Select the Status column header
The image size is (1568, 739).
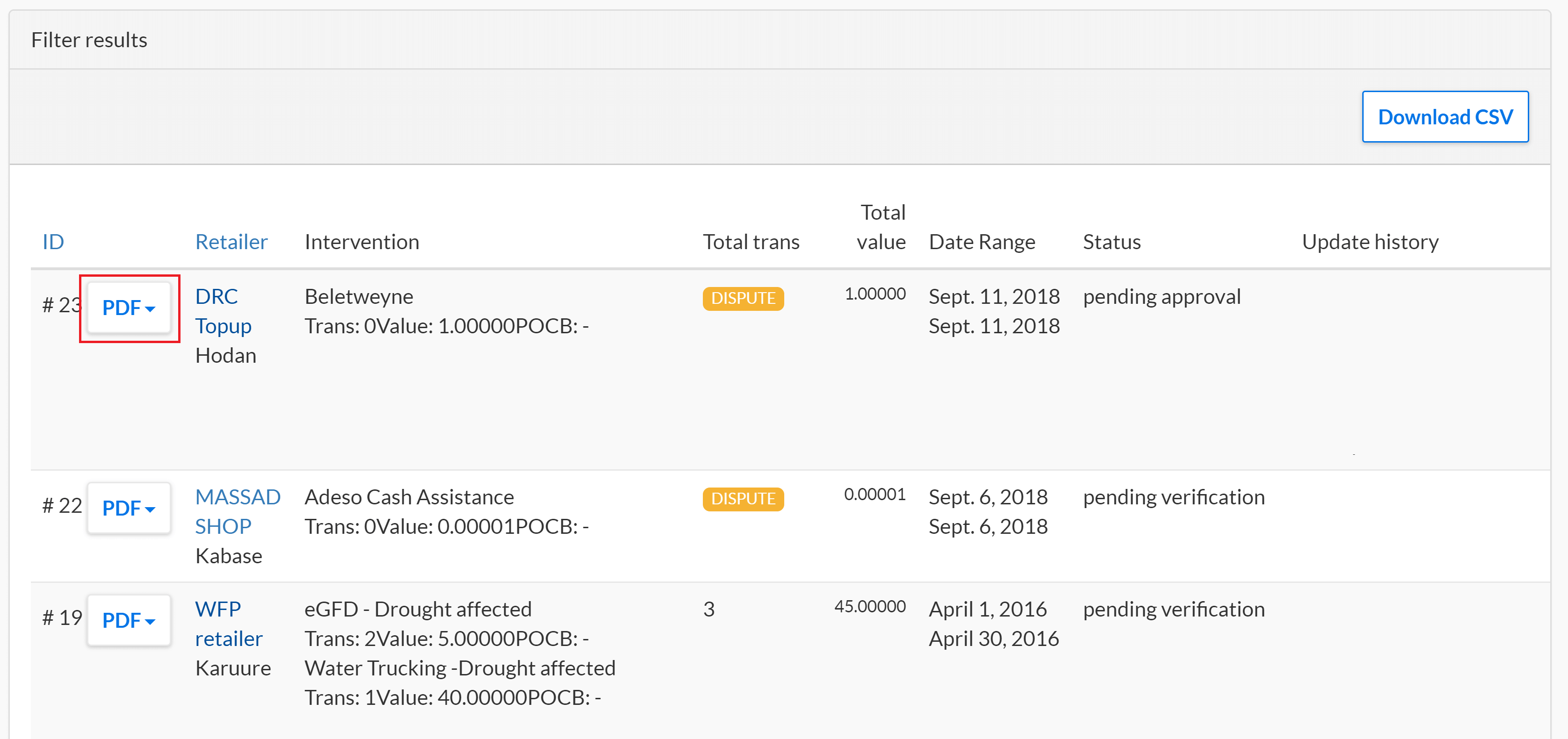[x=1112, y=242]
